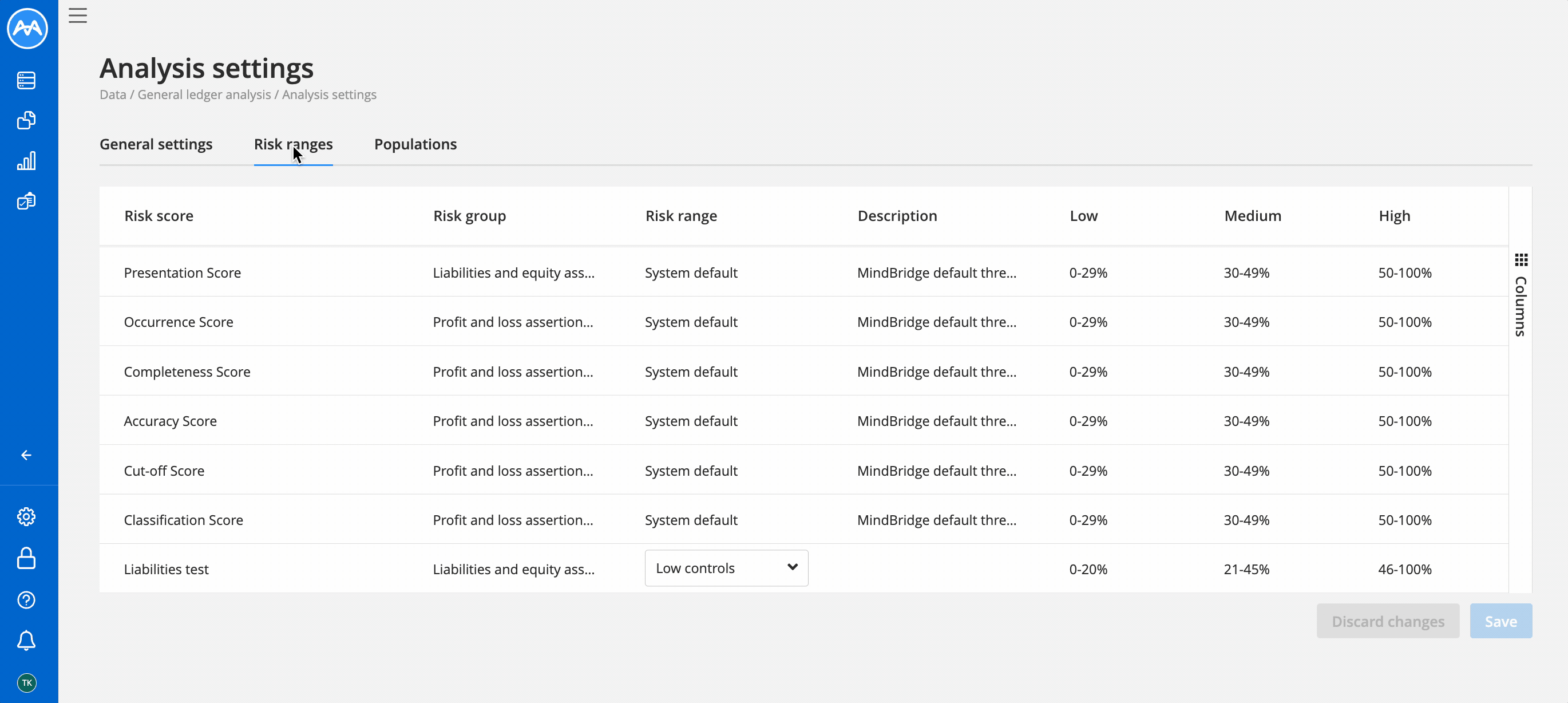Click Liabilities and equity group for Presentation Score
1568x703 pixels.
coord(514,273)
